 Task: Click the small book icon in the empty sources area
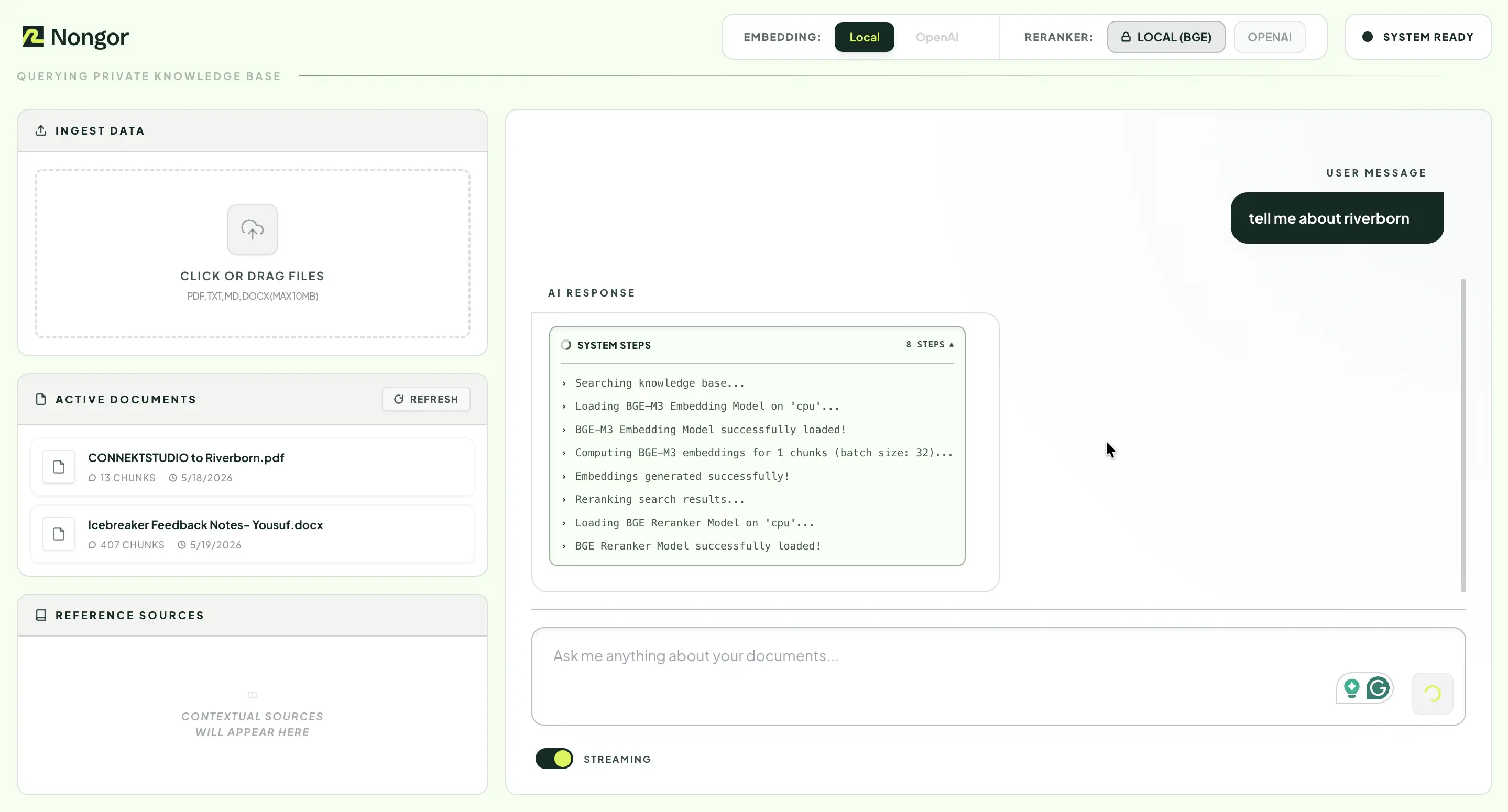pyautogui.click(x=253, y=696)
